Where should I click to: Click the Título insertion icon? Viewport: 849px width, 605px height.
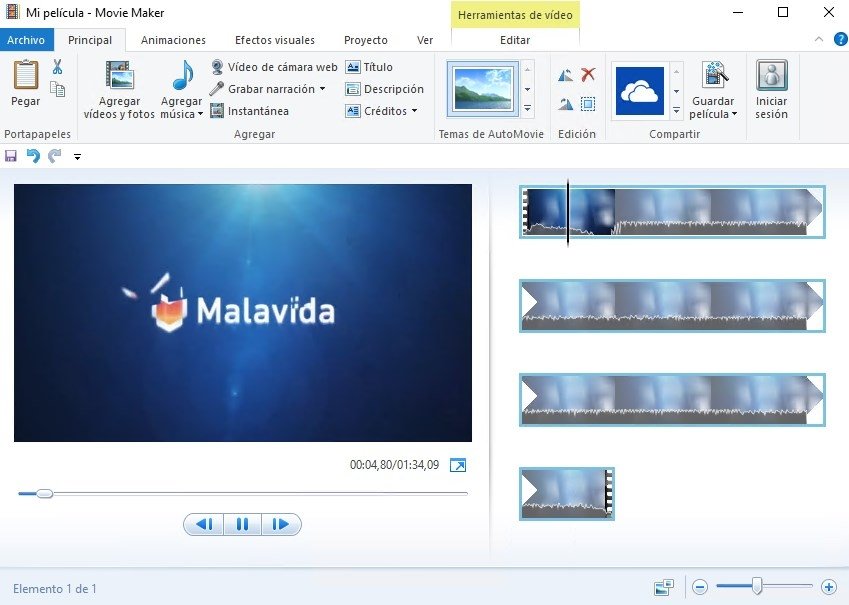tap(352, 66)
